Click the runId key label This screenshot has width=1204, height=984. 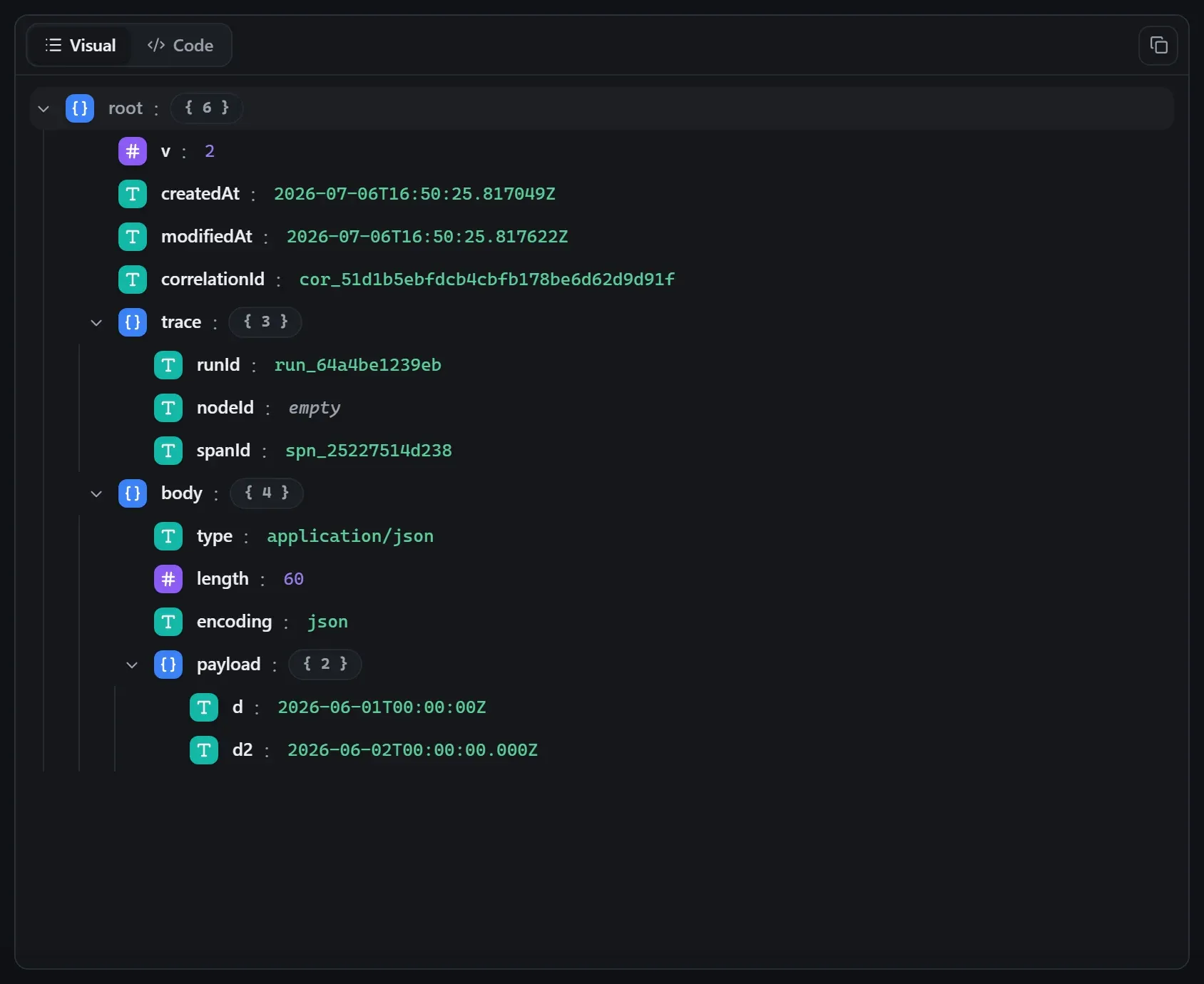click(218, 365)
